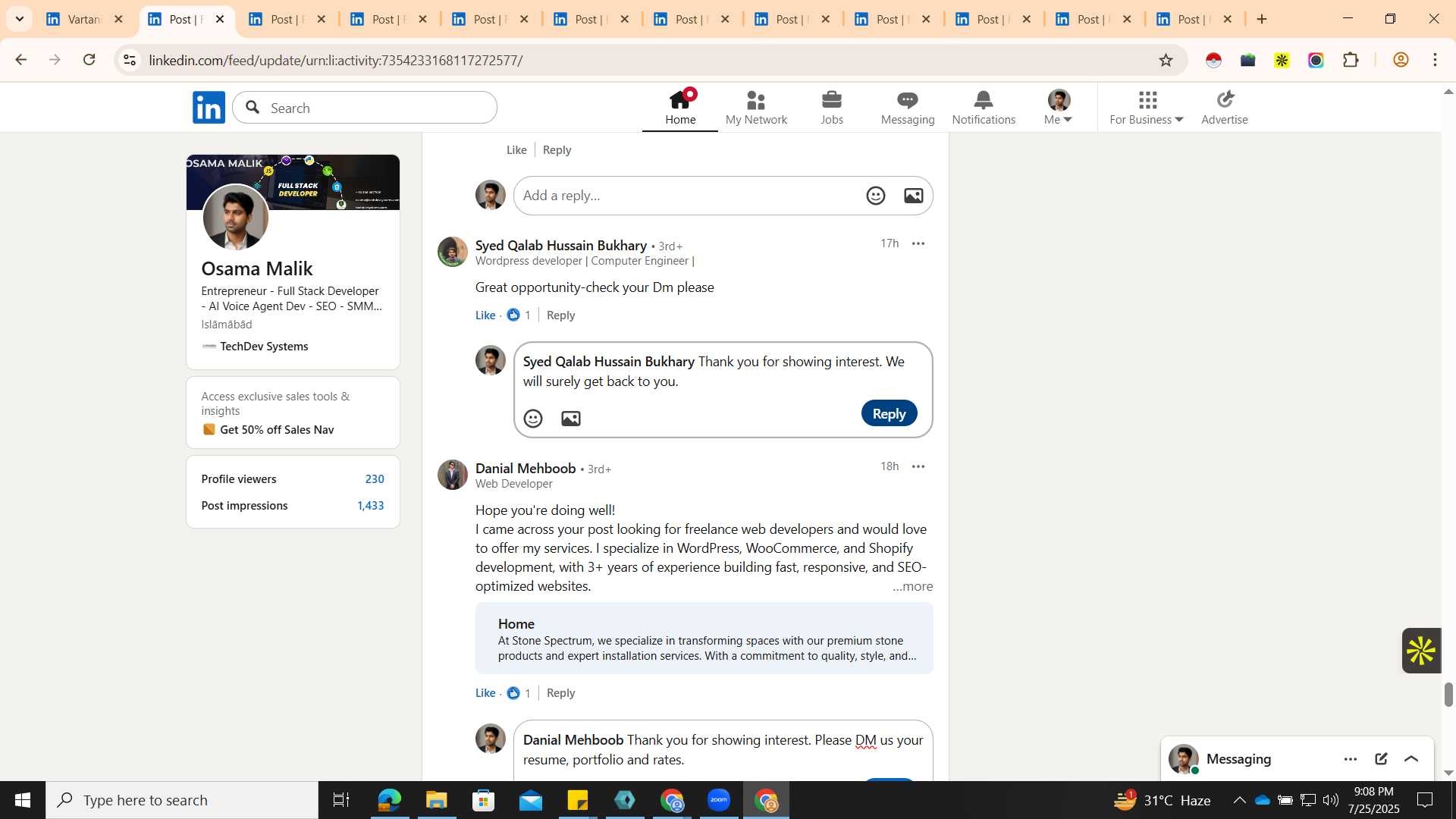Go to Jobs briefcase icon
Viewport: 1456px width, 819px height.
click(832, 107)
